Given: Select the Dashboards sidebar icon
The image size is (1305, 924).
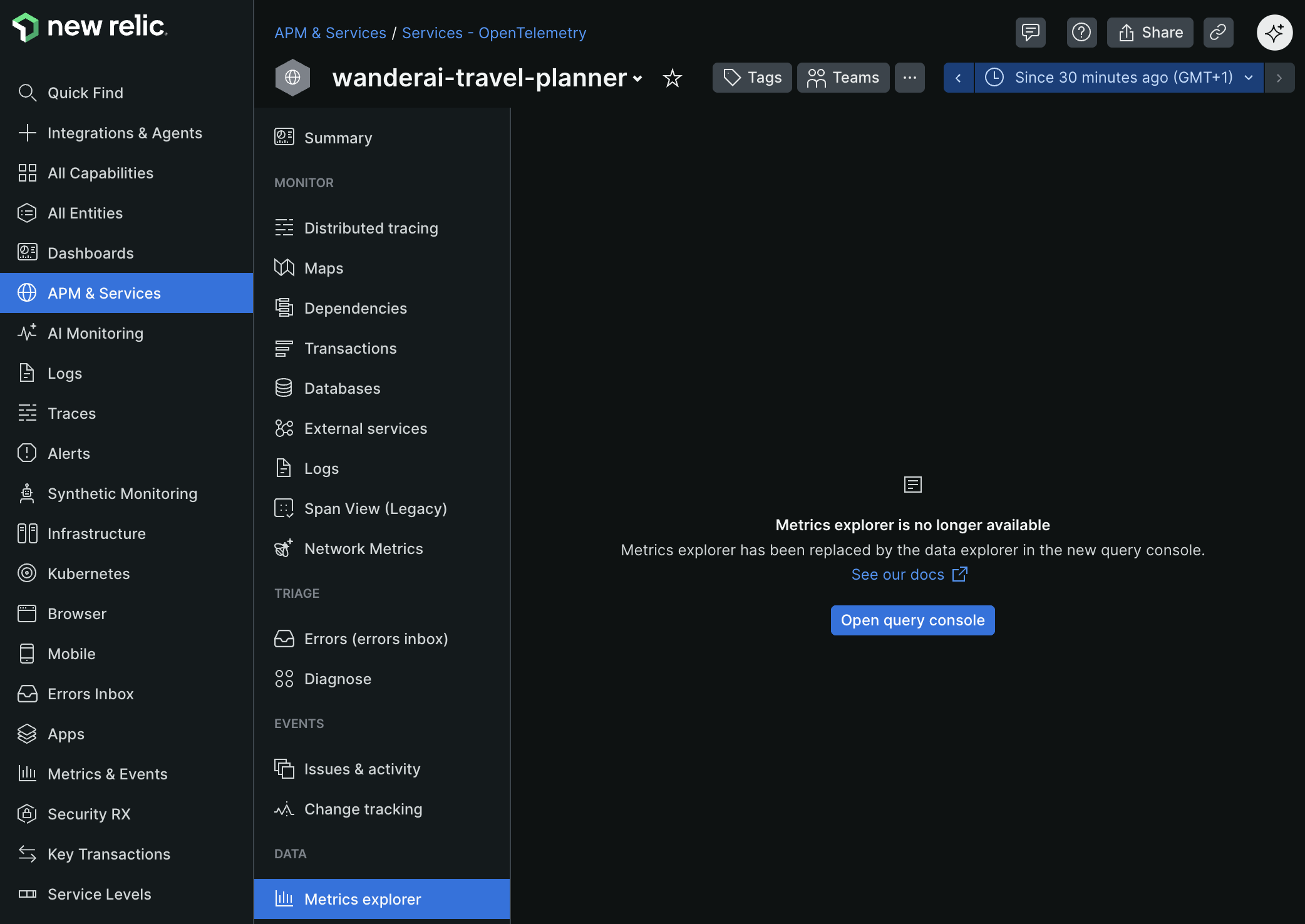Looking at the screenshot, I should pos(26,252).
